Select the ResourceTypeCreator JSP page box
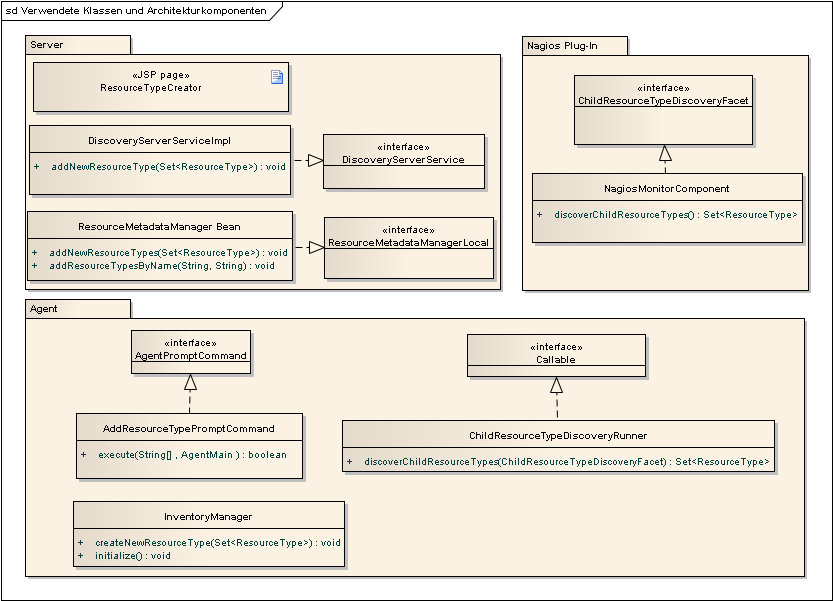 pyautogui.click(x=161, y=87)
